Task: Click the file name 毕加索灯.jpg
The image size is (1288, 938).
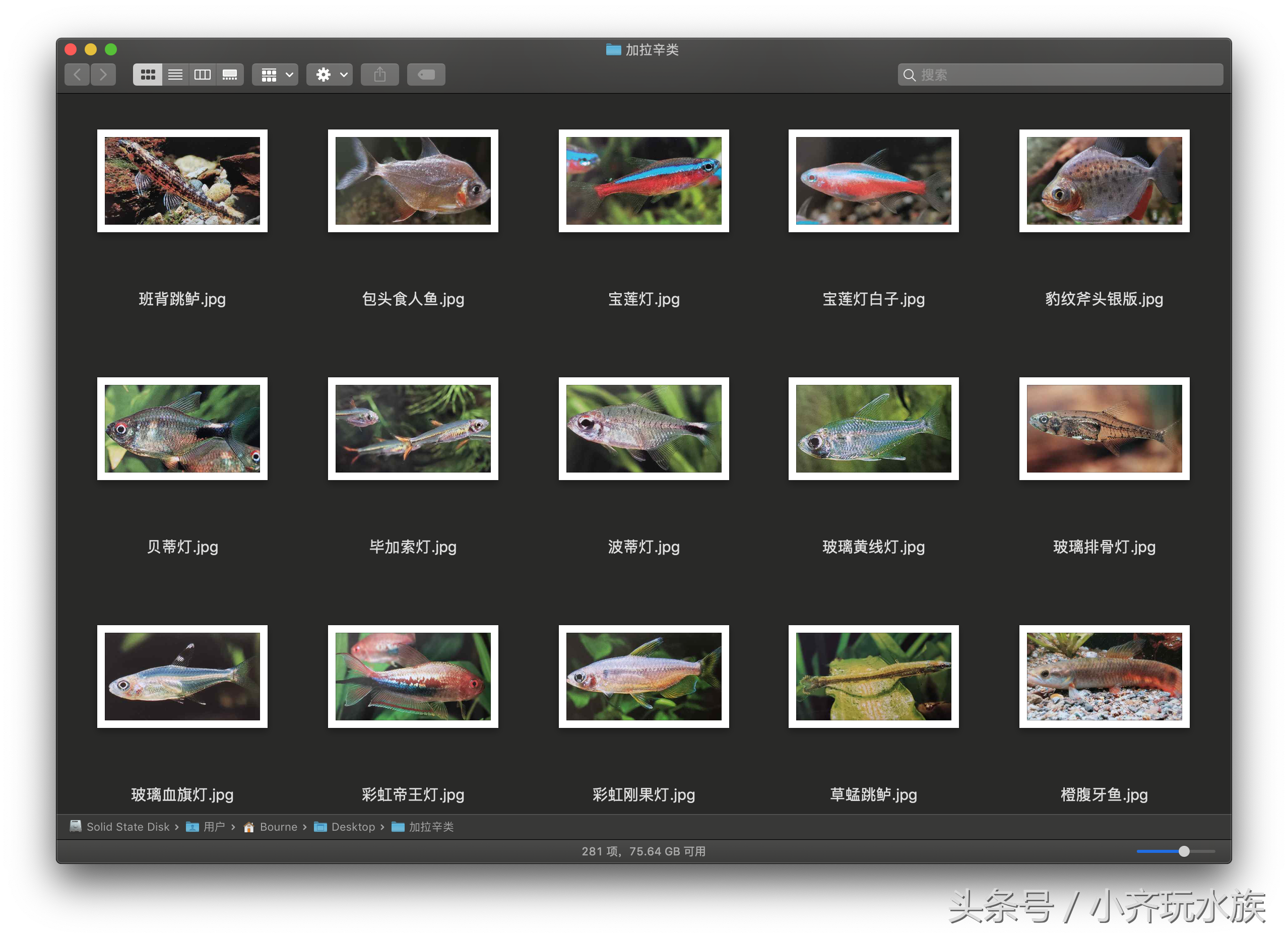Action: (x=413, y=547)
